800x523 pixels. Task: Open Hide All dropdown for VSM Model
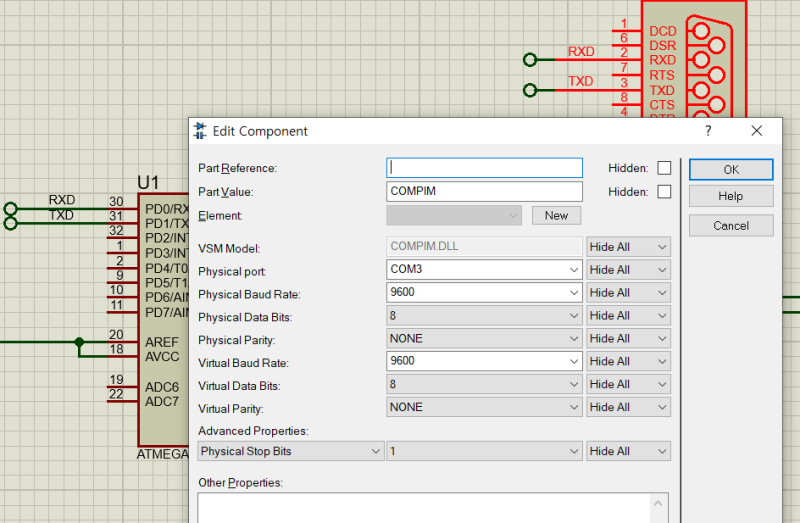click(628, 247)
